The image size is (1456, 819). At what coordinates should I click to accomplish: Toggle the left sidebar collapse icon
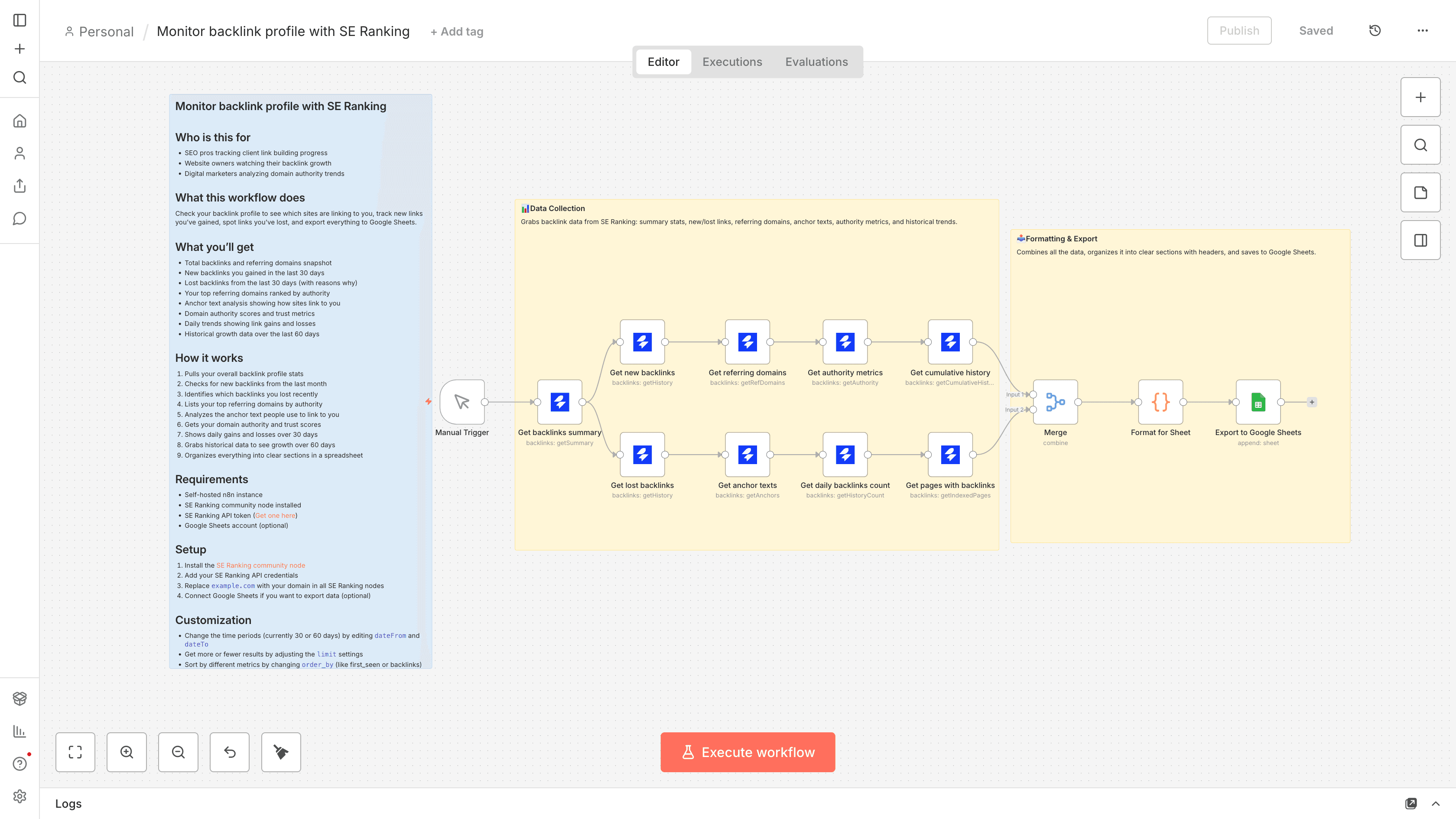pos(20,20)
